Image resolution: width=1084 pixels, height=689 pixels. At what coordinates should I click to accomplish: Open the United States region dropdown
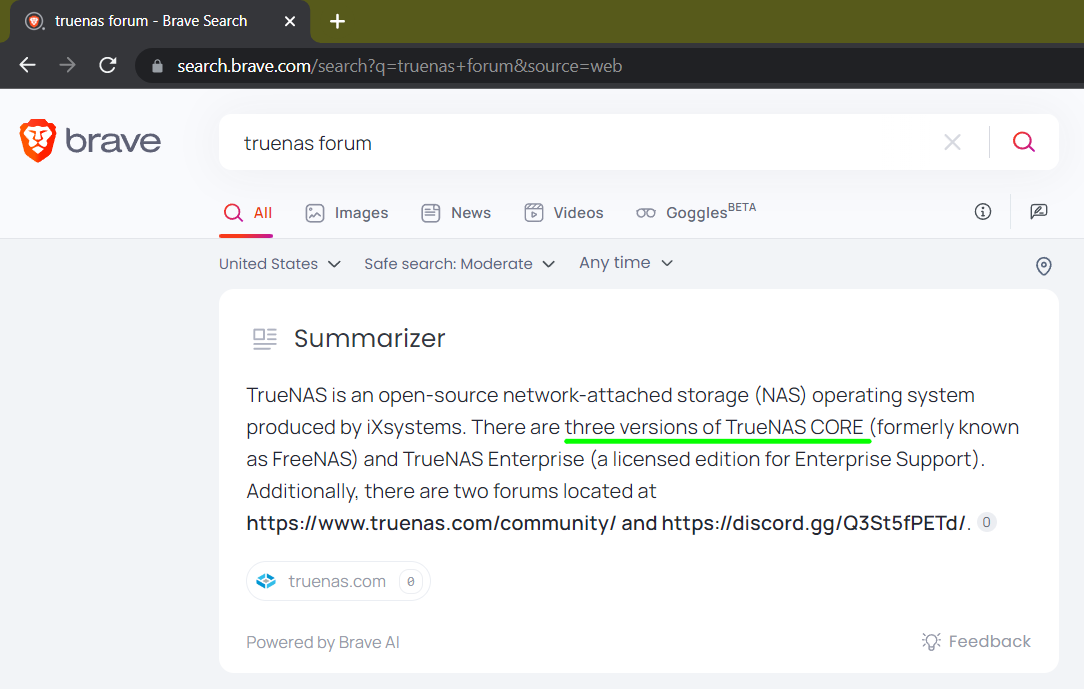tap(280, 264)
